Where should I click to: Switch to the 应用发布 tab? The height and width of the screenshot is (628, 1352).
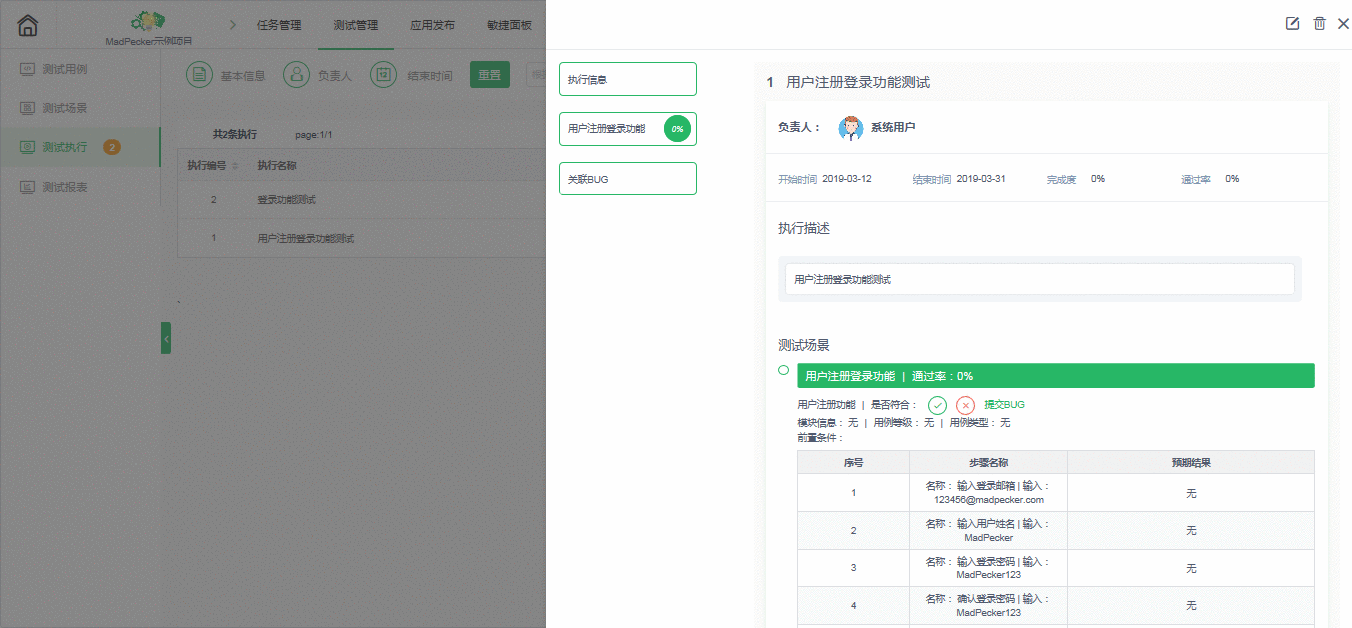point(431,24)
